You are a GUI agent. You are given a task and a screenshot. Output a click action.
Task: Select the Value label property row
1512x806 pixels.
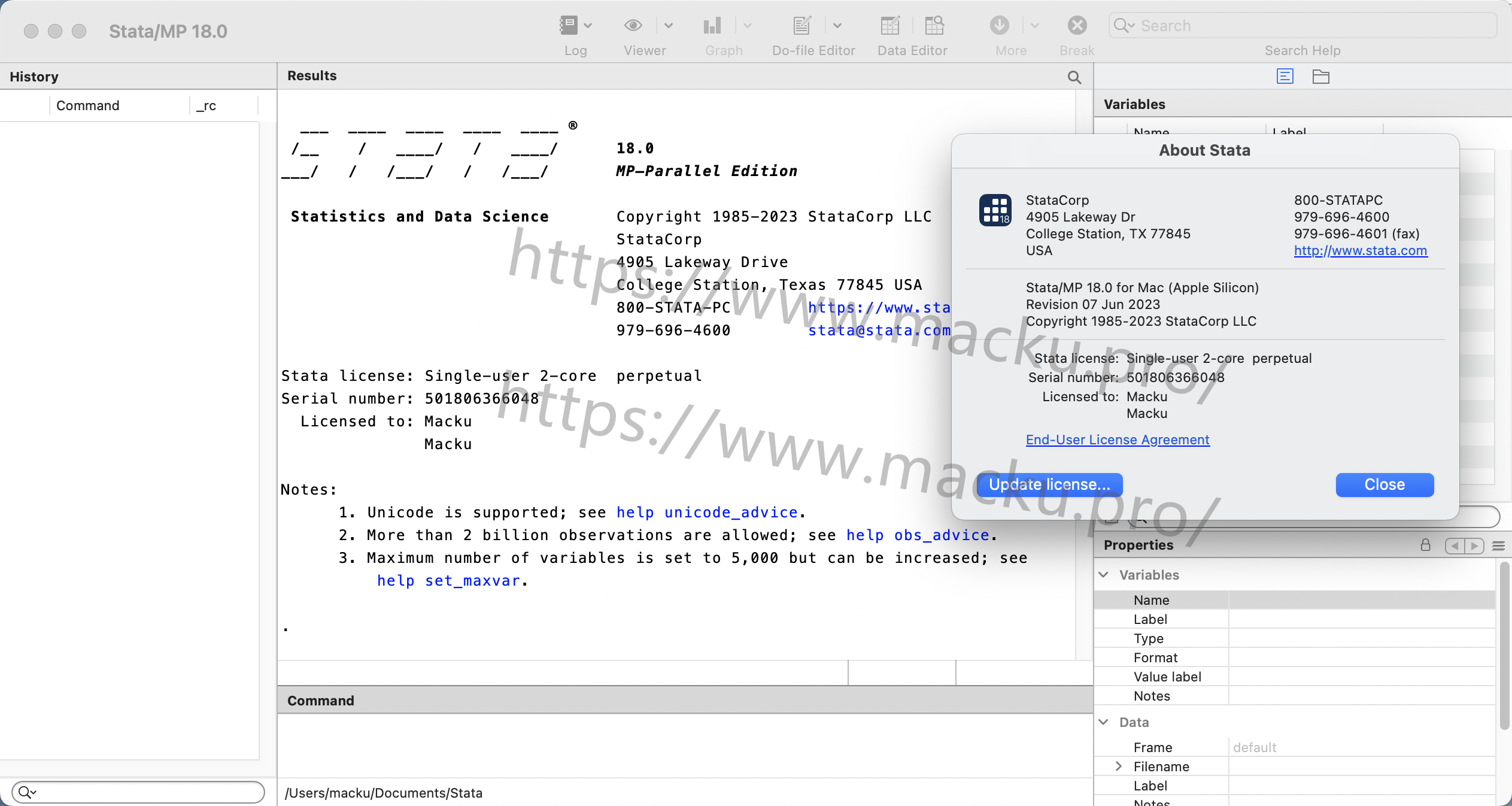(1294, 677)
